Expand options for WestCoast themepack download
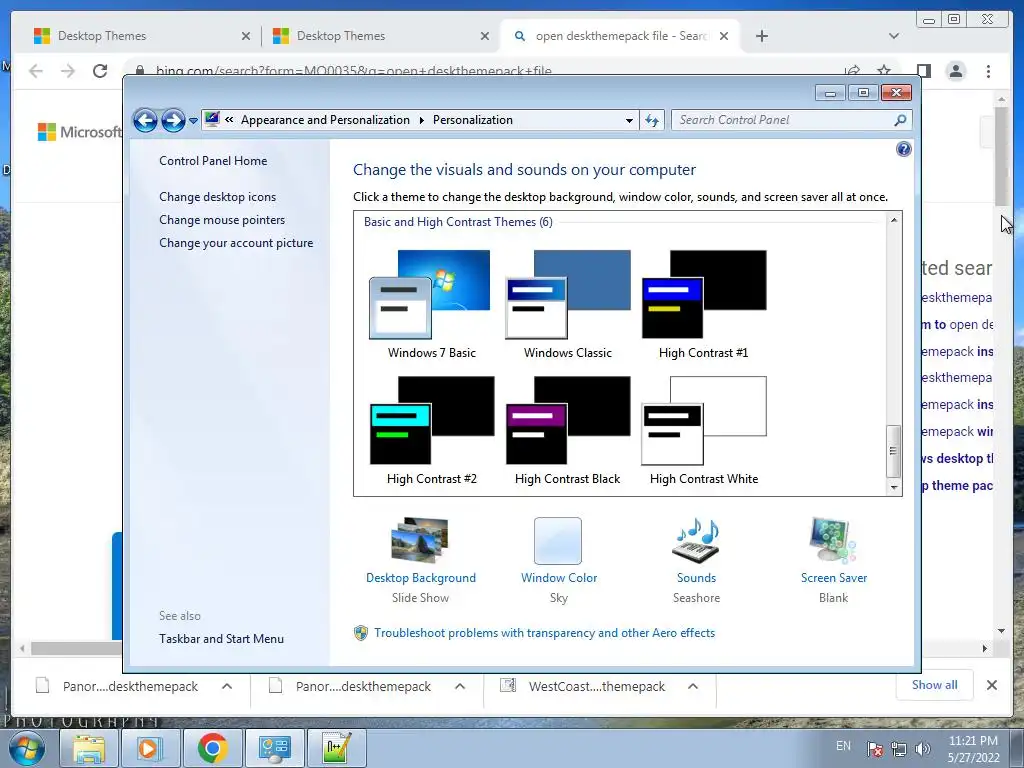 tap(693, 686)
